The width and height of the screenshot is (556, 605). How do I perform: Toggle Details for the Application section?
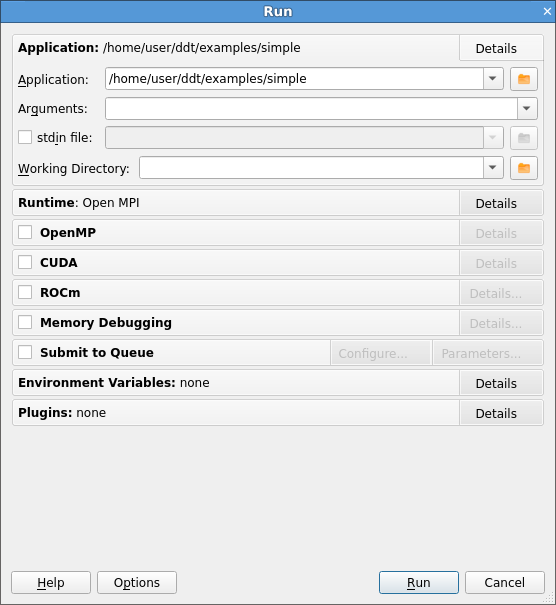501,48
